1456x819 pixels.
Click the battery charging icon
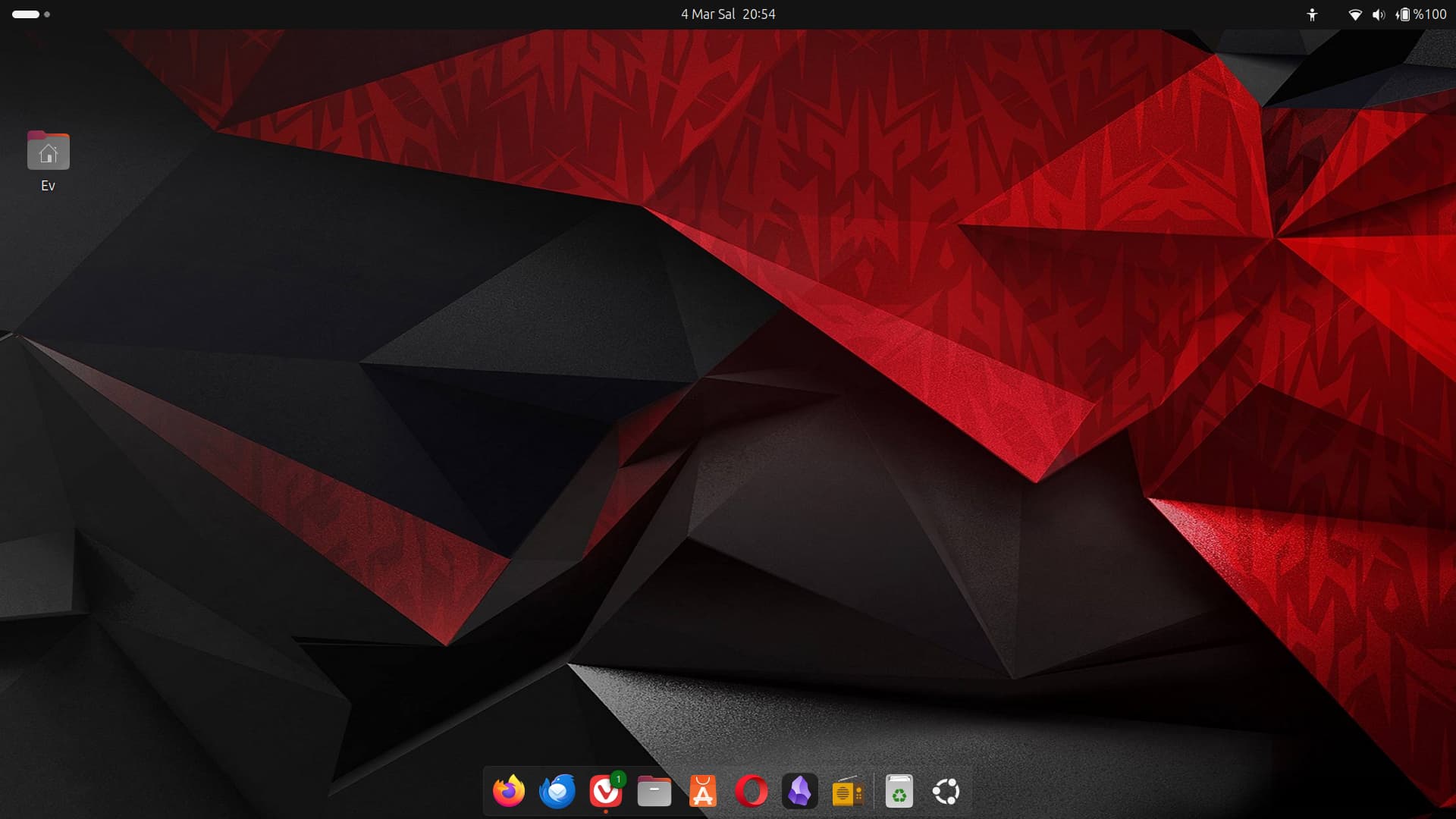point(1402,14)
